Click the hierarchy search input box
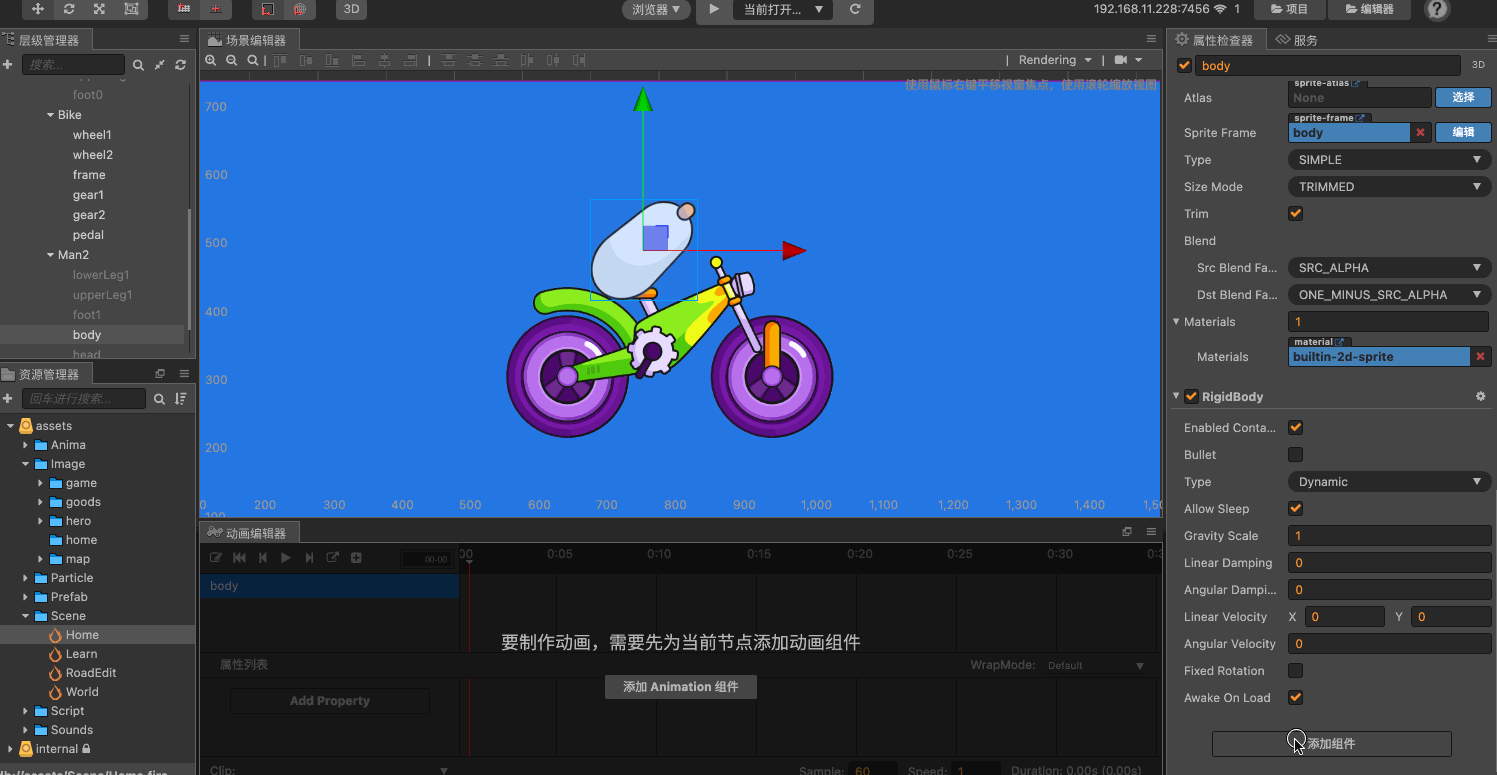The image size is (1497, 775). point(74,65)
